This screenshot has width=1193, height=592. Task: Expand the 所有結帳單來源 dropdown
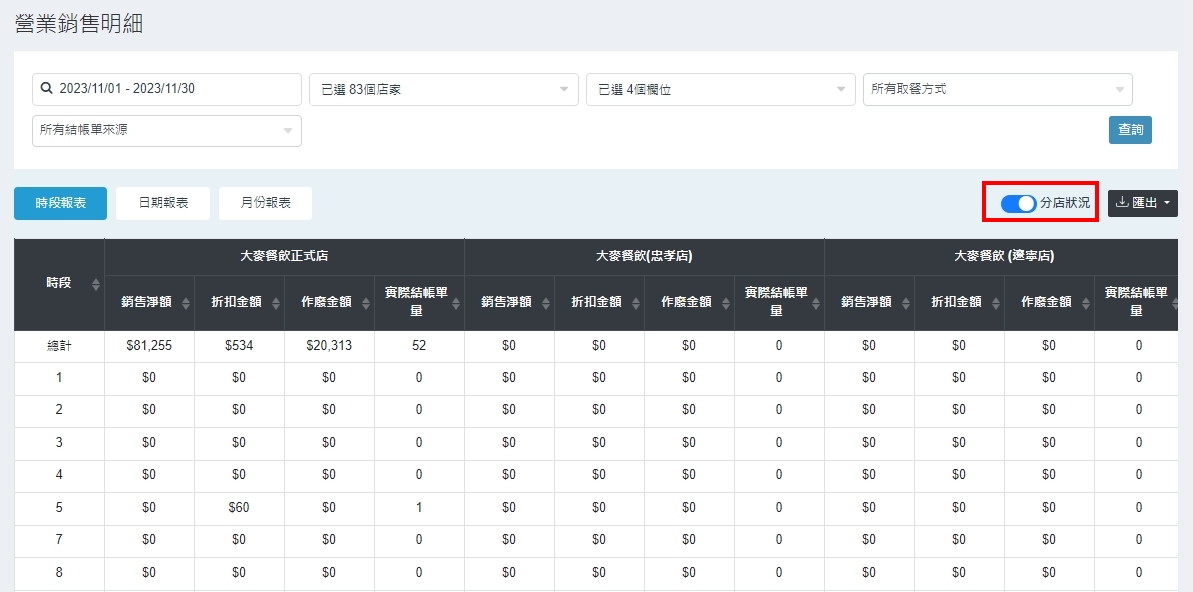pos(167,130)
